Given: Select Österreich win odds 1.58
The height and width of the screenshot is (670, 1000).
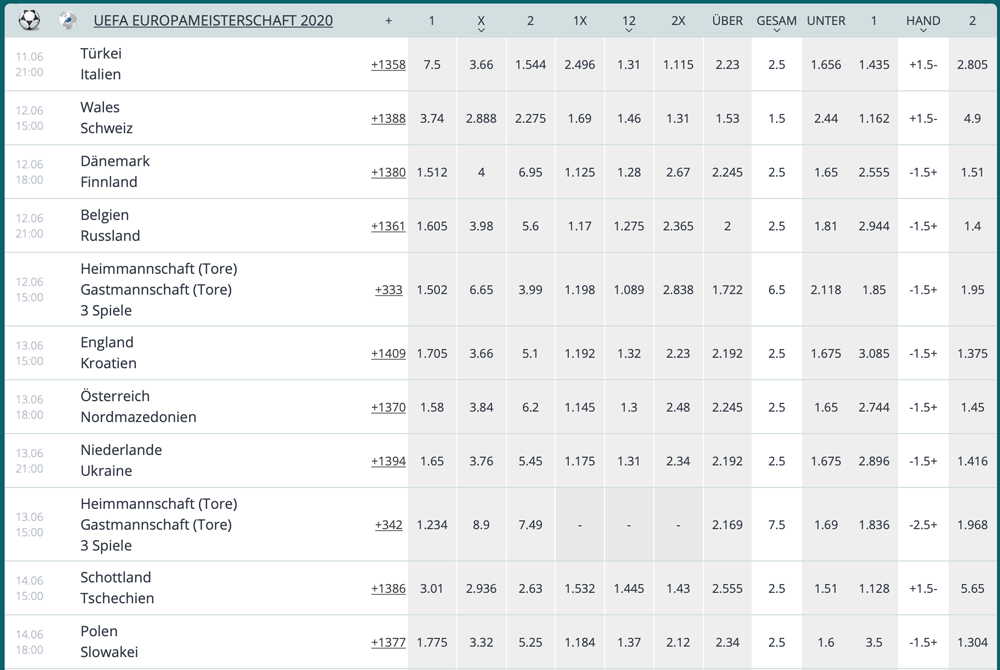Looking at the screenshot, I should 432,407.
